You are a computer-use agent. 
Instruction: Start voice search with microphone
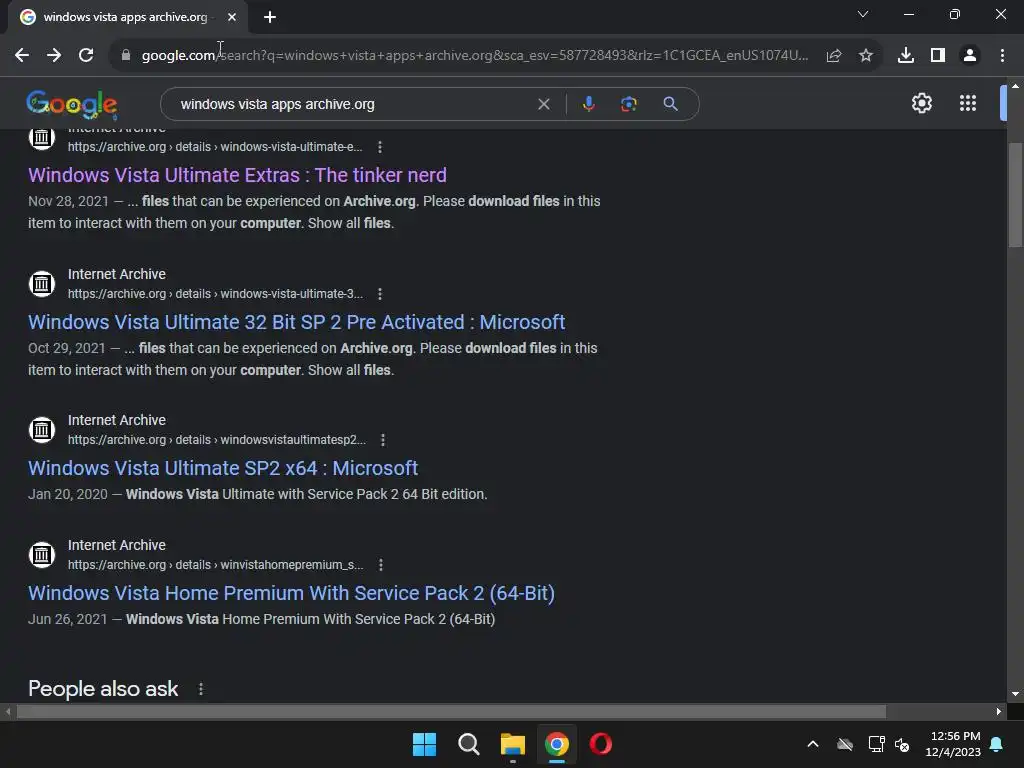588,104
